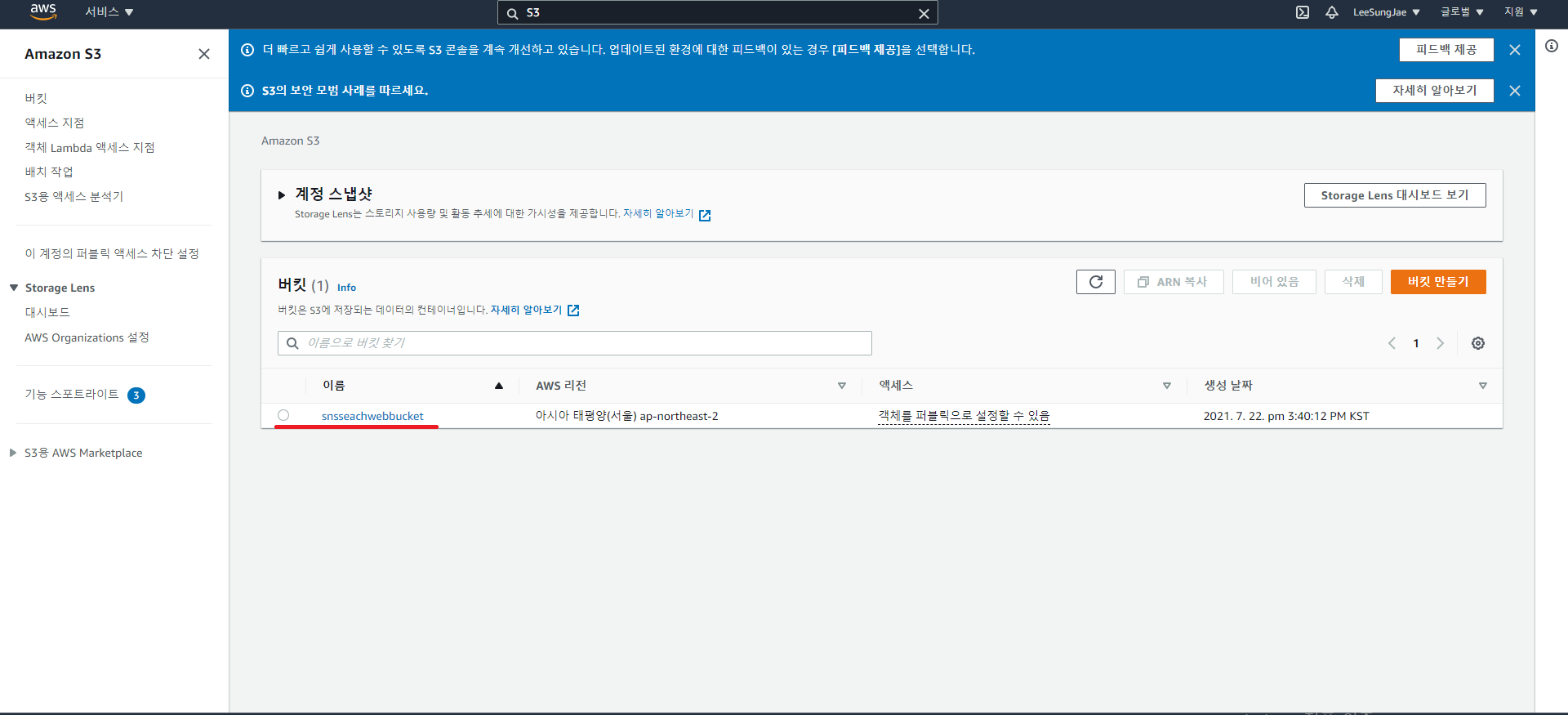Open 객체 Lambda 액세스 지점 in sidebar
The image size is (1568, 715).
coord(90,147)
